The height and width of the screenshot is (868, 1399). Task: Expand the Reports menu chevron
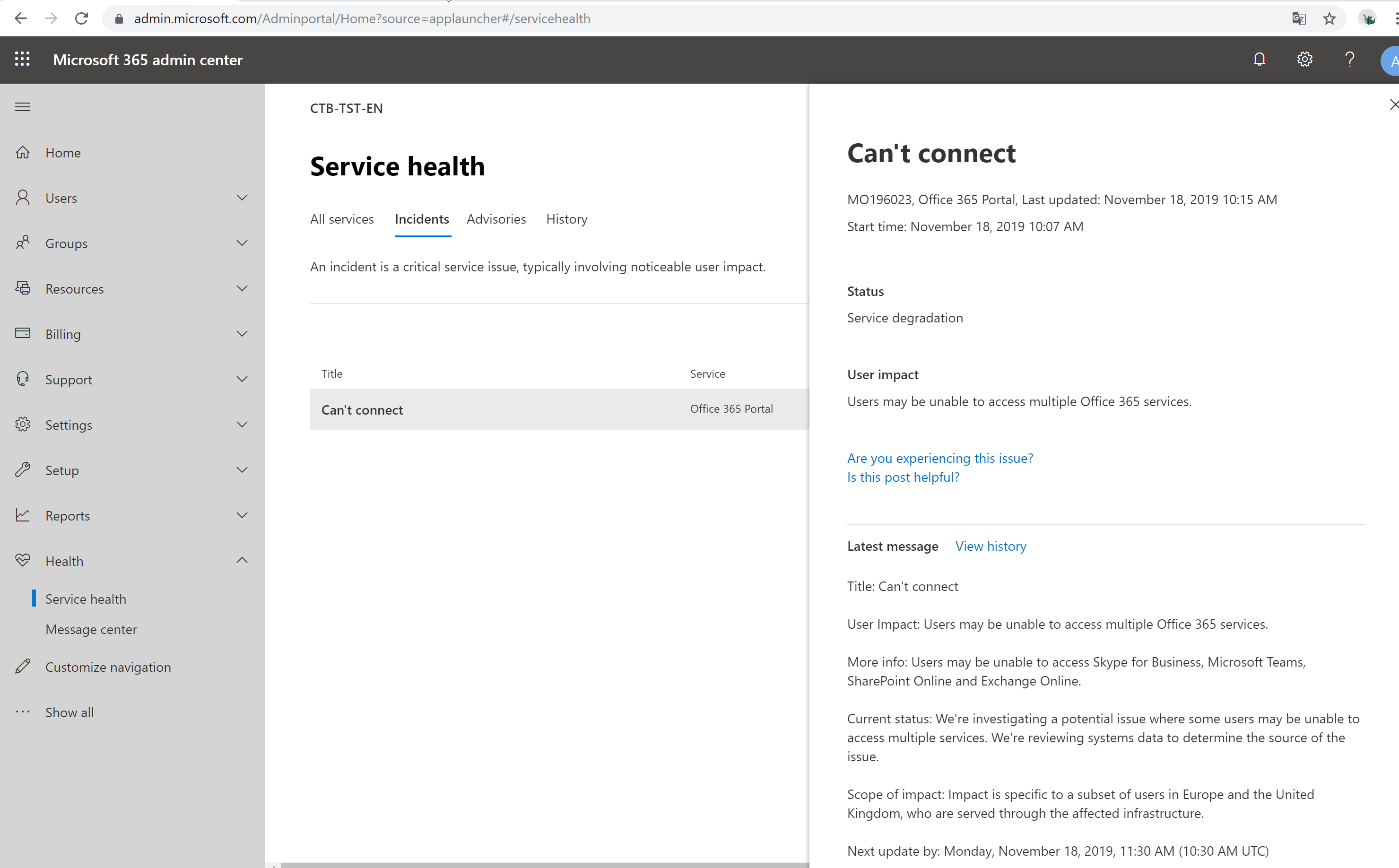[x=242, y=515]
